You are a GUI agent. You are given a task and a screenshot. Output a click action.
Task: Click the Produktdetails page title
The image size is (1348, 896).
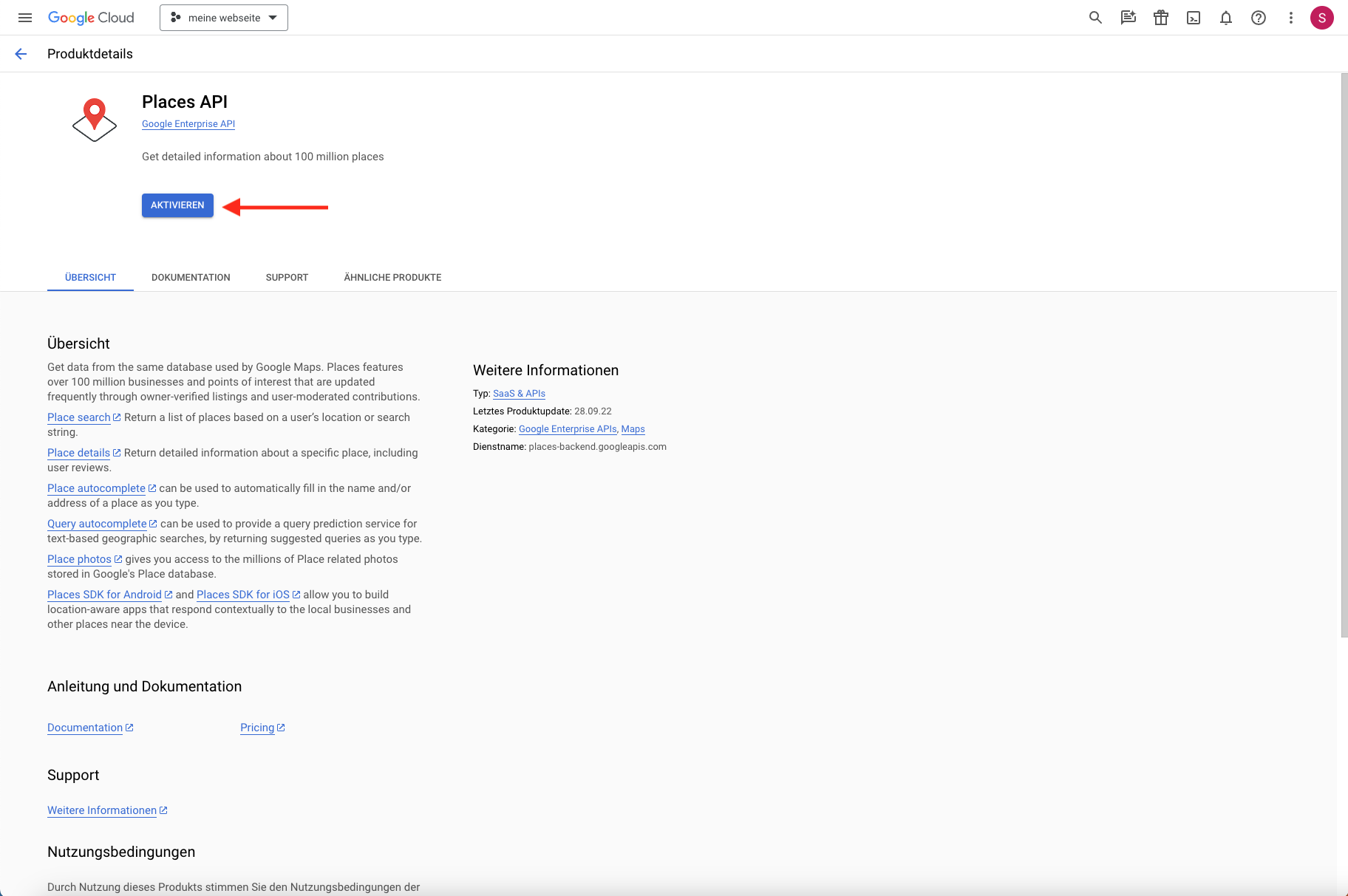pyautogui.click(x=90, y=54)
